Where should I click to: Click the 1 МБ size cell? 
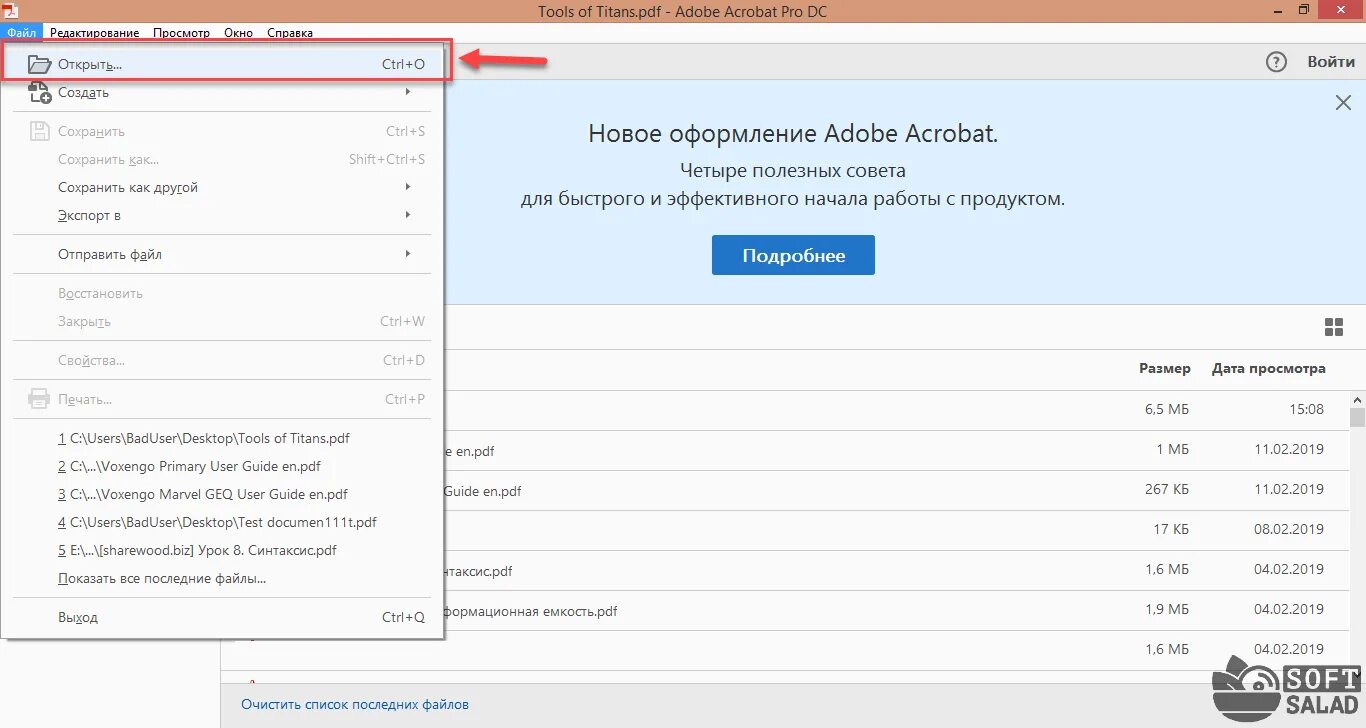[x=1172, y=449]
